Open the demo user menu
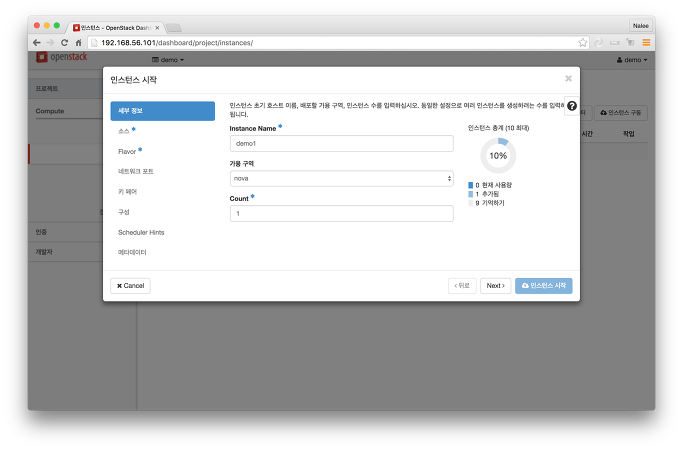The image size is (683, 450). (632, 60)
